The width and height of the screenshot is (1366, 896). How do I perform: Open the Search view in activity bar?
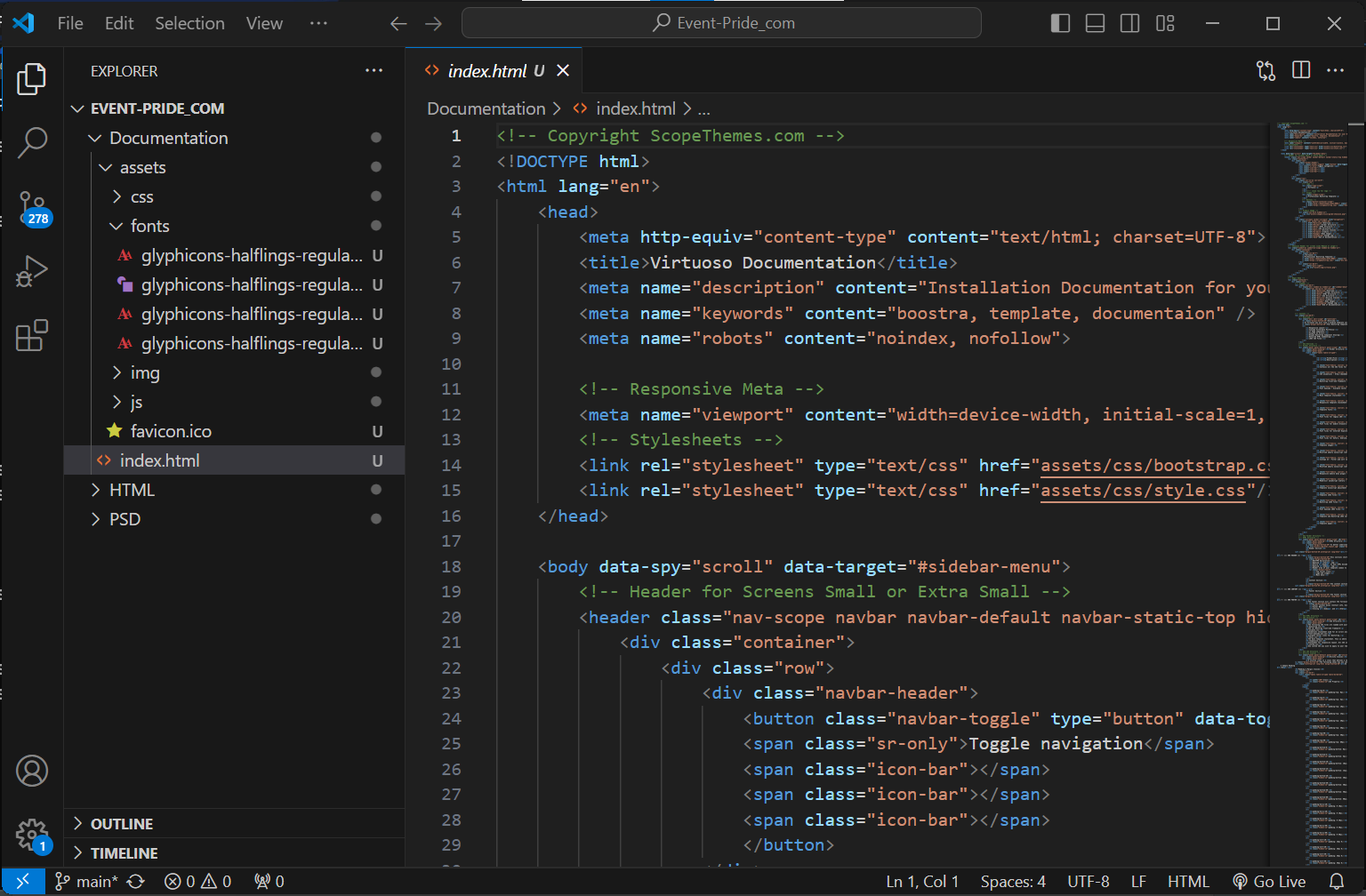click(x=32, y=141)
